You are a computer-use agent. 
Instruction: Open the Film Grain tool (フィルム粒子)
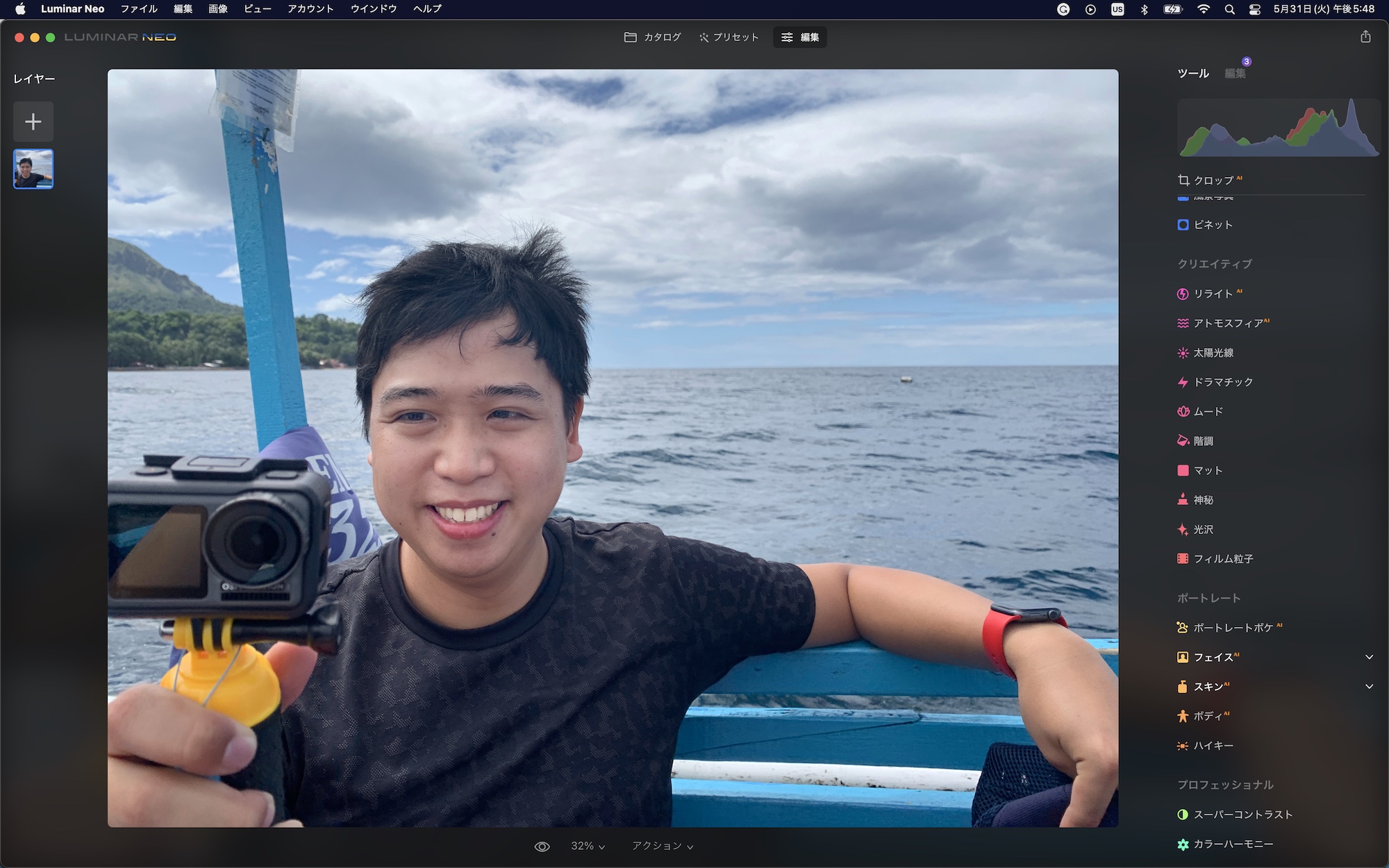pyautogui.click(x=1222, y=559)
